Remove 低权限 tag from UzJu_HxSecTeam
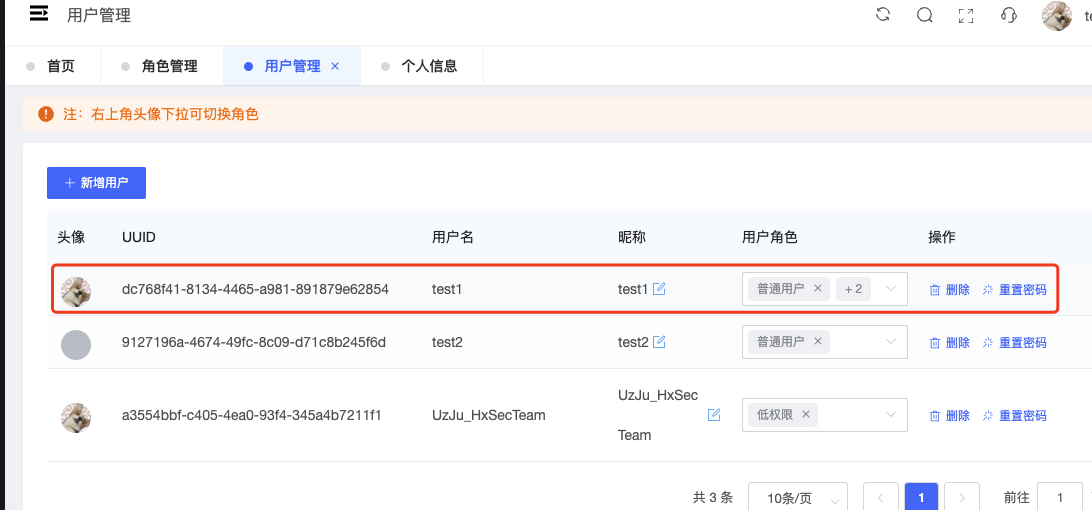The height and width of the screenshot is (510, 1092). click(805, 415)
